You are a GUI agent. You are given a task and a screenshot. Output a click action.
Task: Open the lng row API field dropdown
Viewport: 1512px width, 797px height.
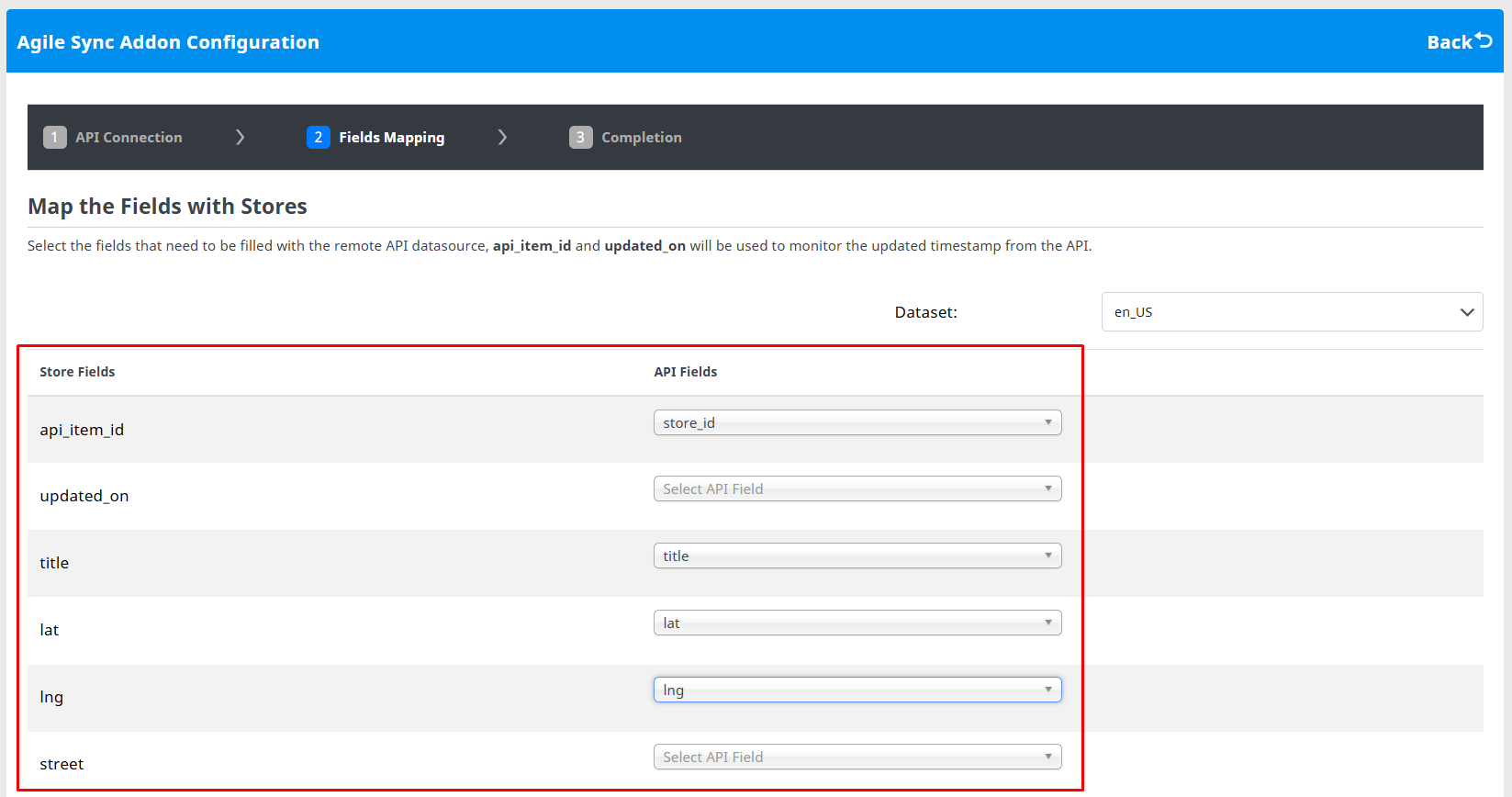coord(857,690)
